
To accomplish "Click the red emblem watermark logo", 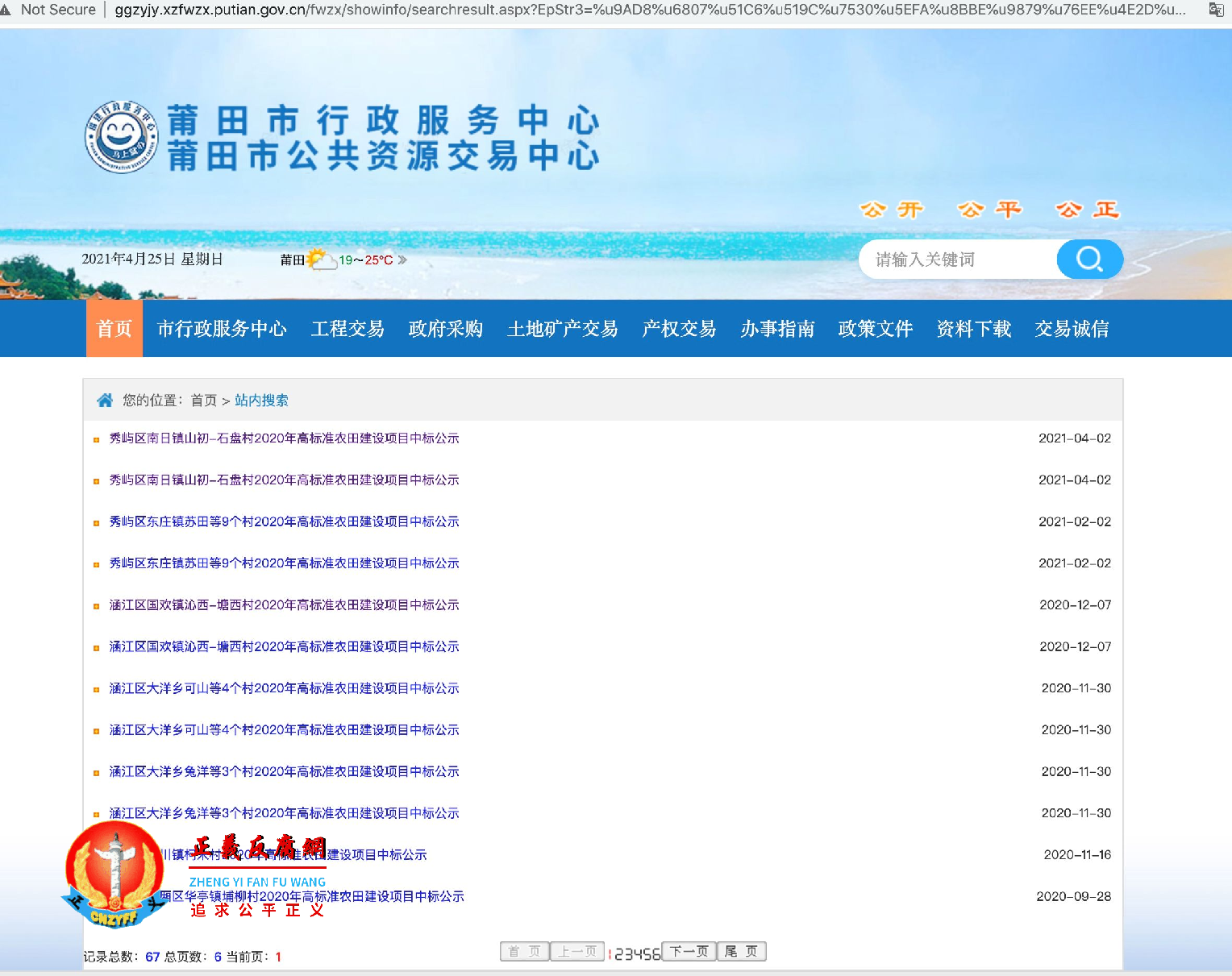I will click(x=114, y=874).
